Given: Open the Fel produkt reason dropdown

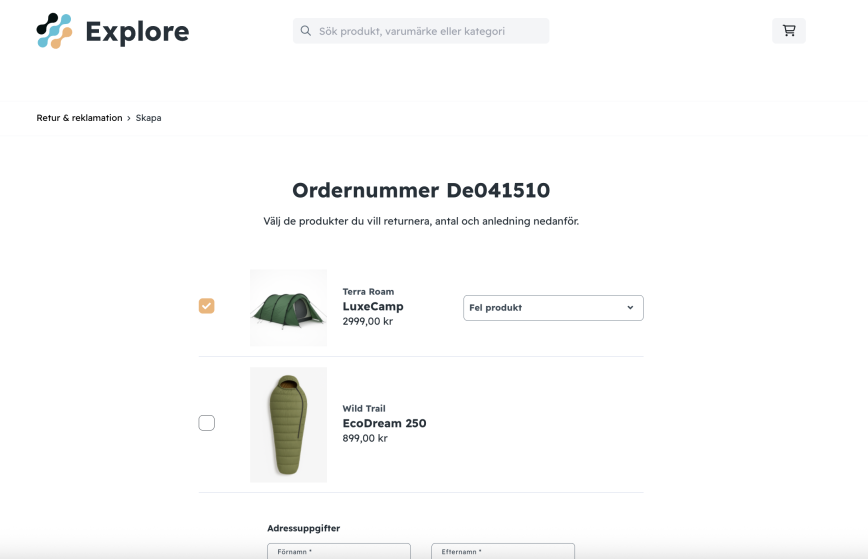Looking at the screenshot, I should coord(553,308).
